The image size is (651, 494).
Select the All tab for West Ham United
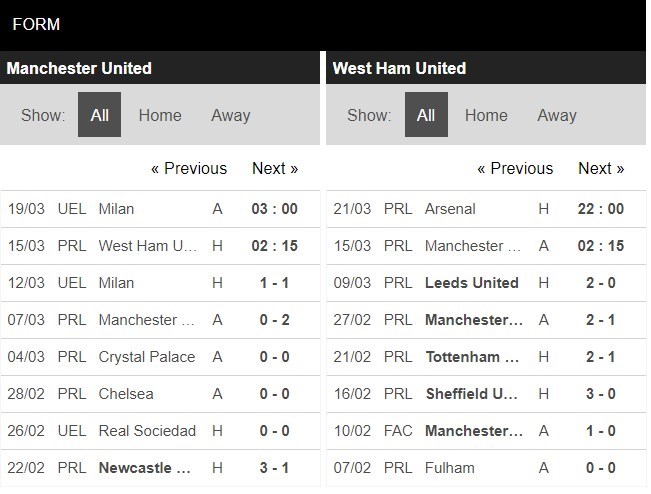pyautogui.click(x=426, y=115)
